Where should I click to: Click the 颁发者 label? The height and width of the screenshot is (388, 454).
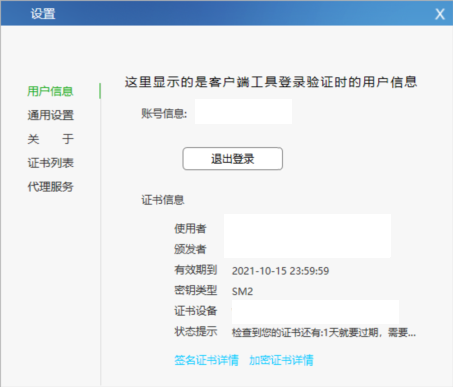[x=190, y=249]
